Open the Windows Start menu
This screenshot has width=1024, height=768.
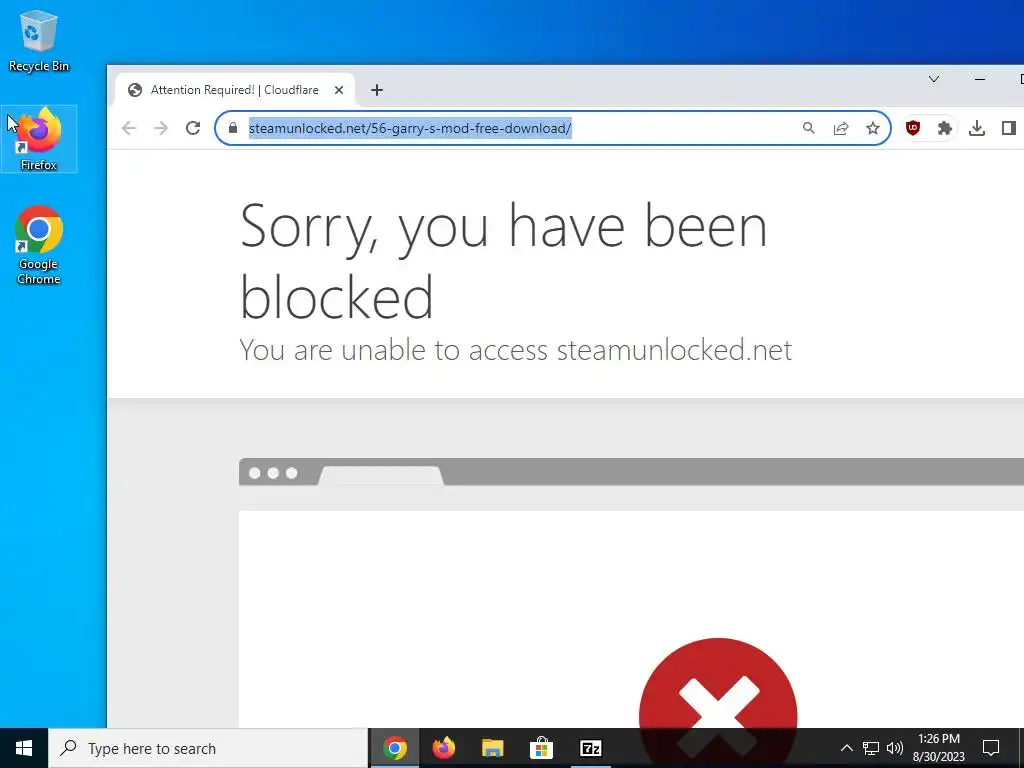24,748
